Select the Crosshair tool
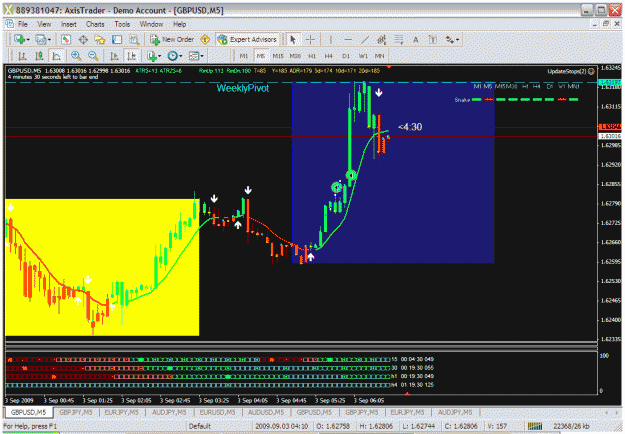Image resolution: width=625 pixels, height=434 pixels. [311, 39]
